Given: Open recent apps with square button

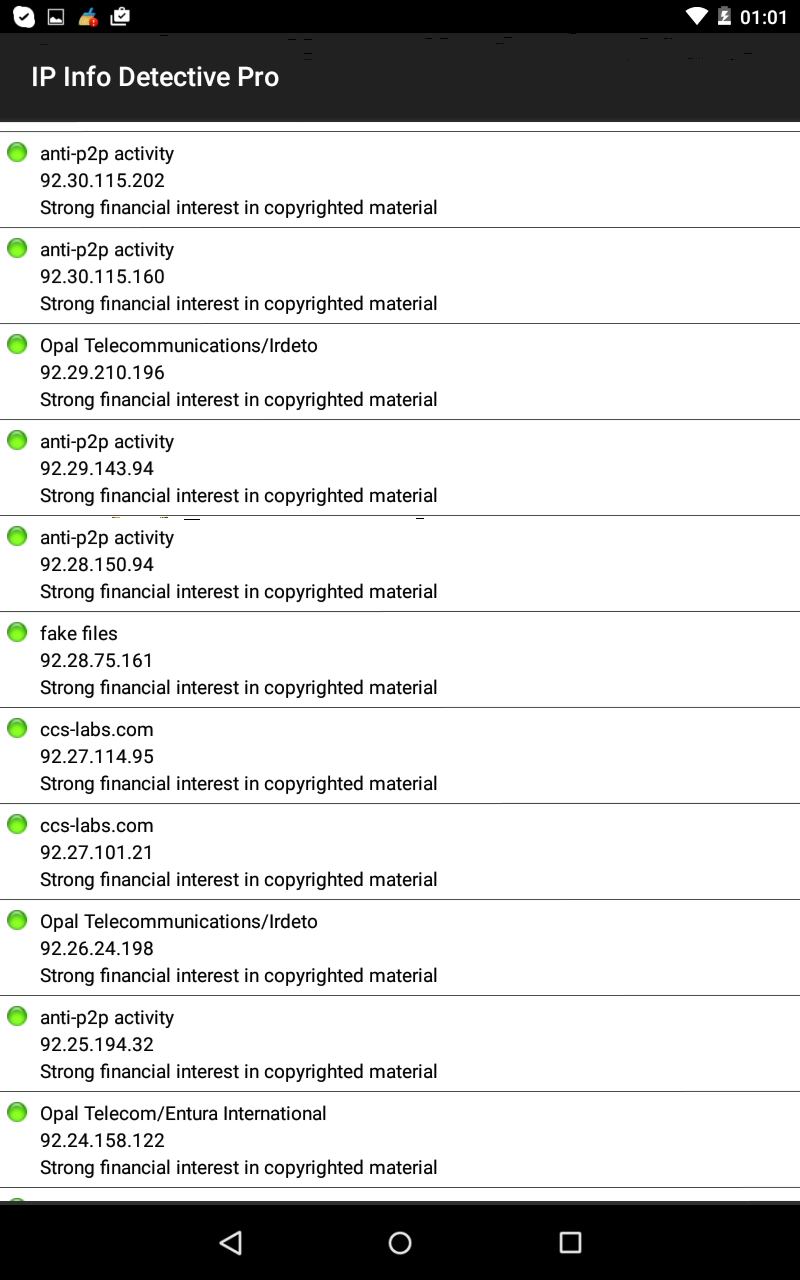Looking at the screenshot, I should (570, 1242).
